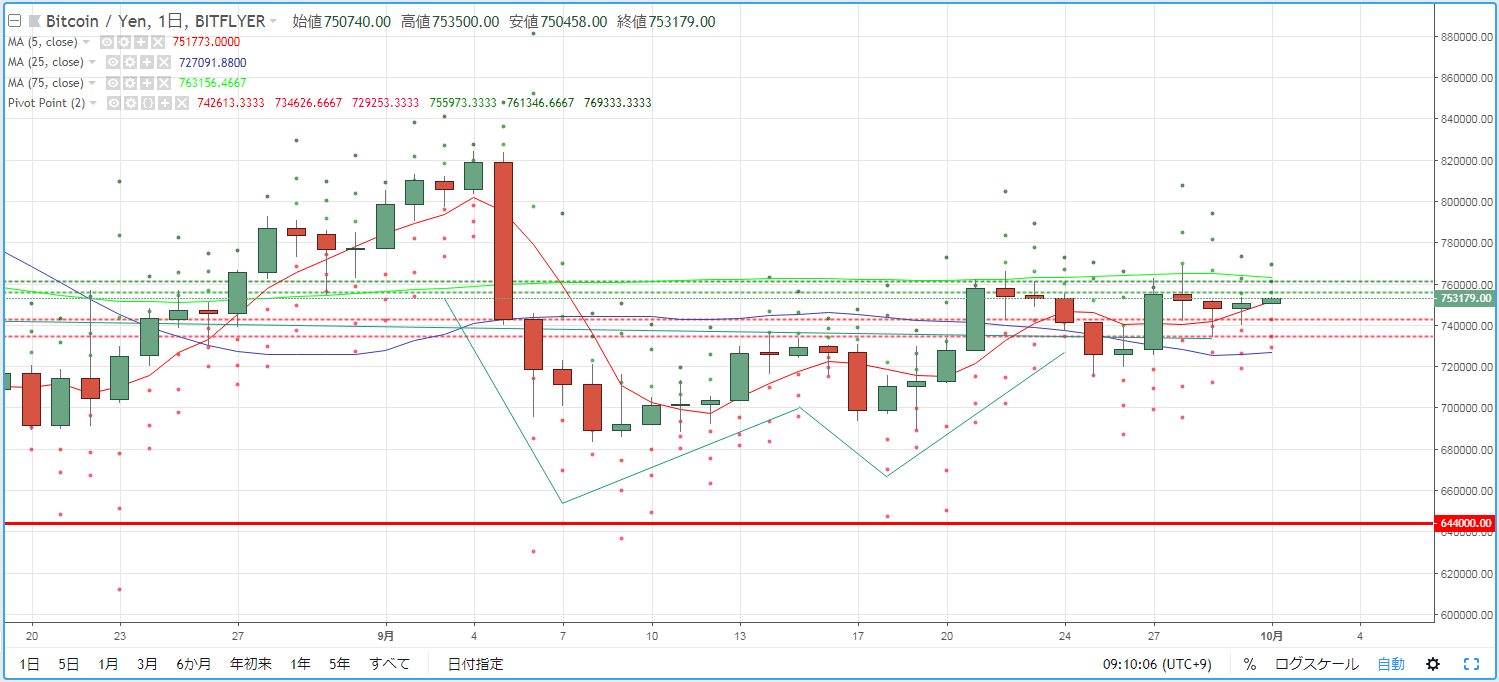This screenshot has height=682, width=1499.
Task: Open dropdown arrow next to MA (25, close)
Action: (x=92, y=62)
